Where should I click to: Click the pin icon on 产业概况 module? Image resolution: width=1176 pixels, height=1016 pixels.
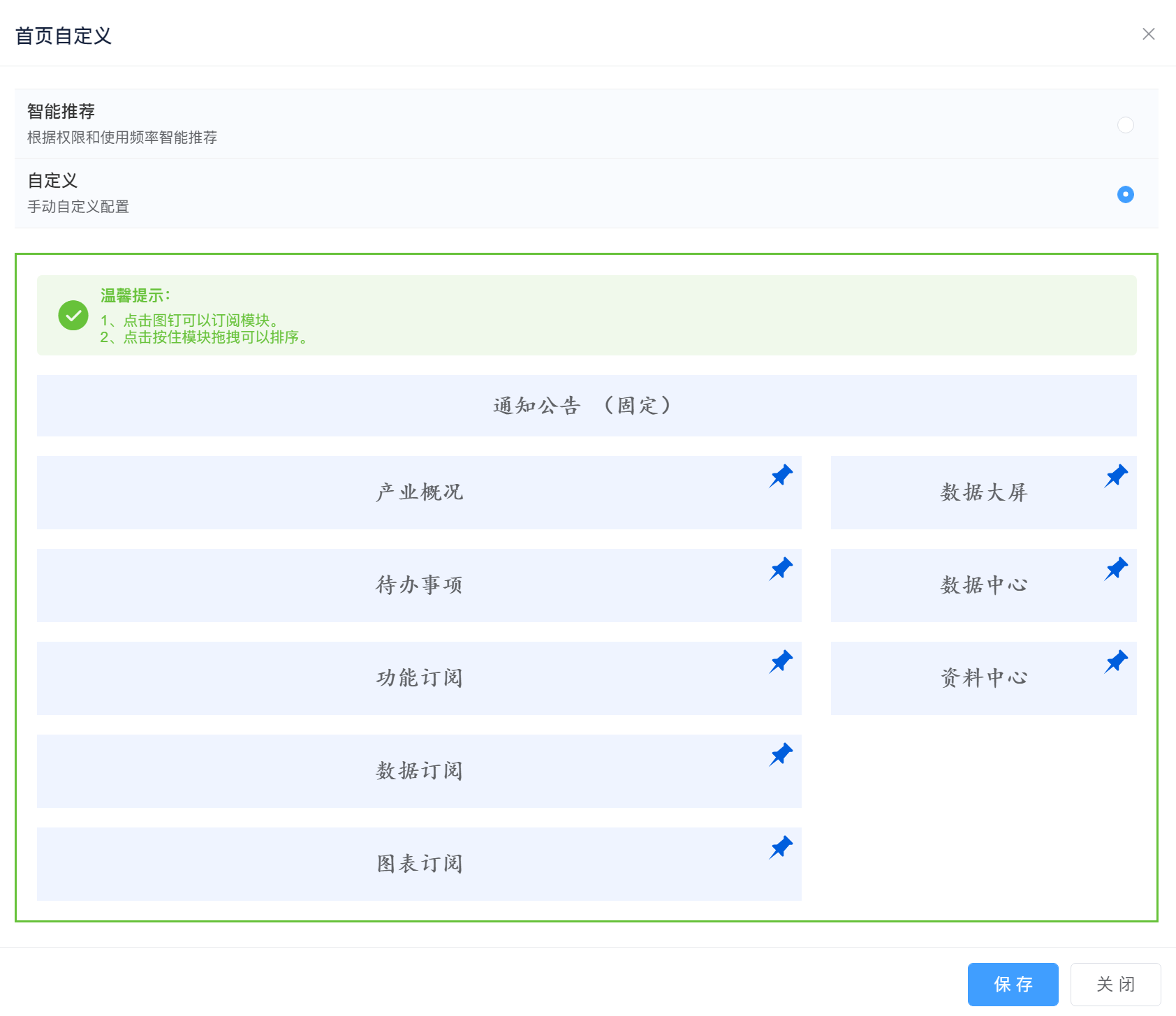(x=781, y=476)
